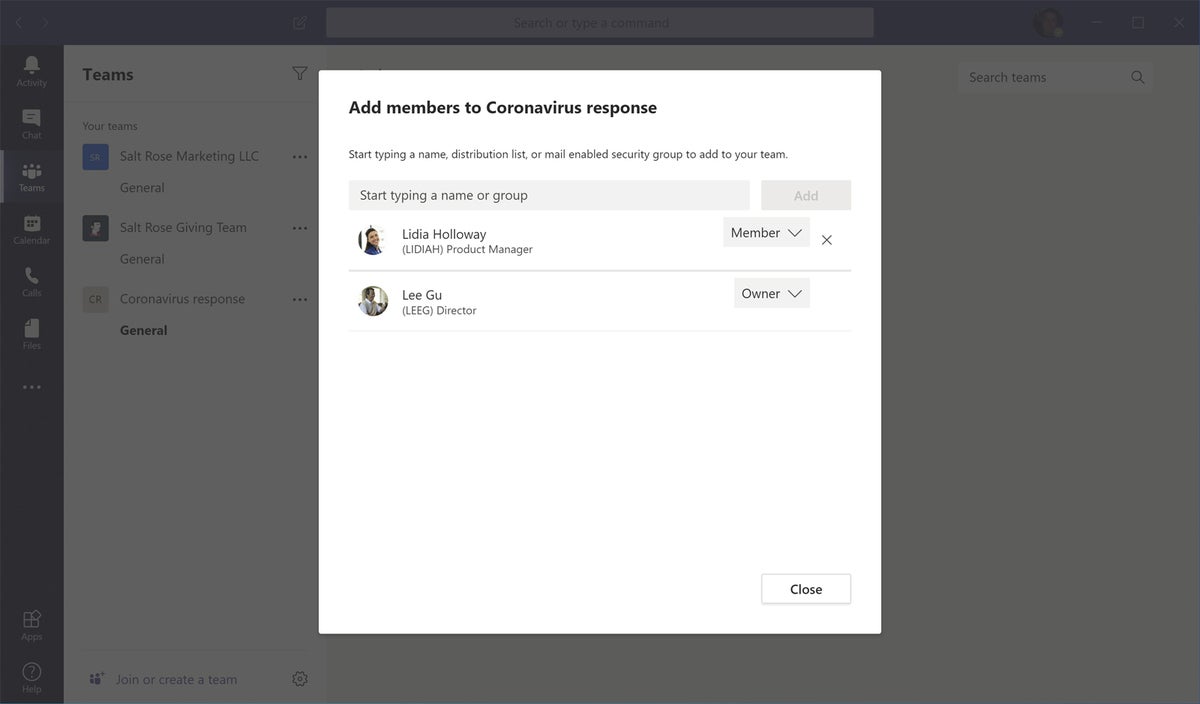1200x704 pixels.
Task: Click the name or group input field
Action: (549, 195)
